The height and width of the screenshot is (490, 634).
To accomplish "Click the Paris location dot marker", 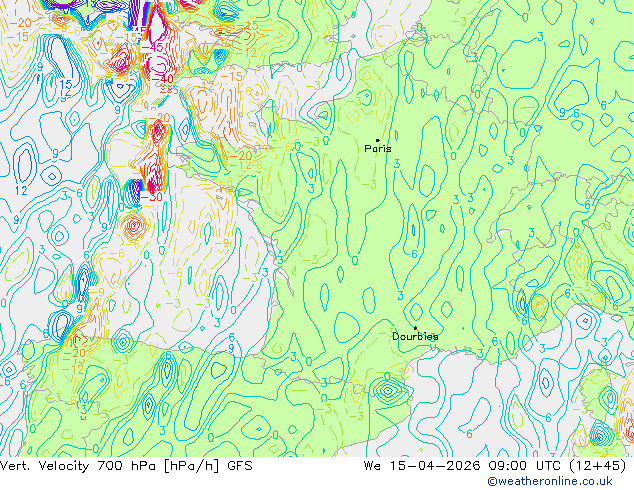I will tap(378, 140).
